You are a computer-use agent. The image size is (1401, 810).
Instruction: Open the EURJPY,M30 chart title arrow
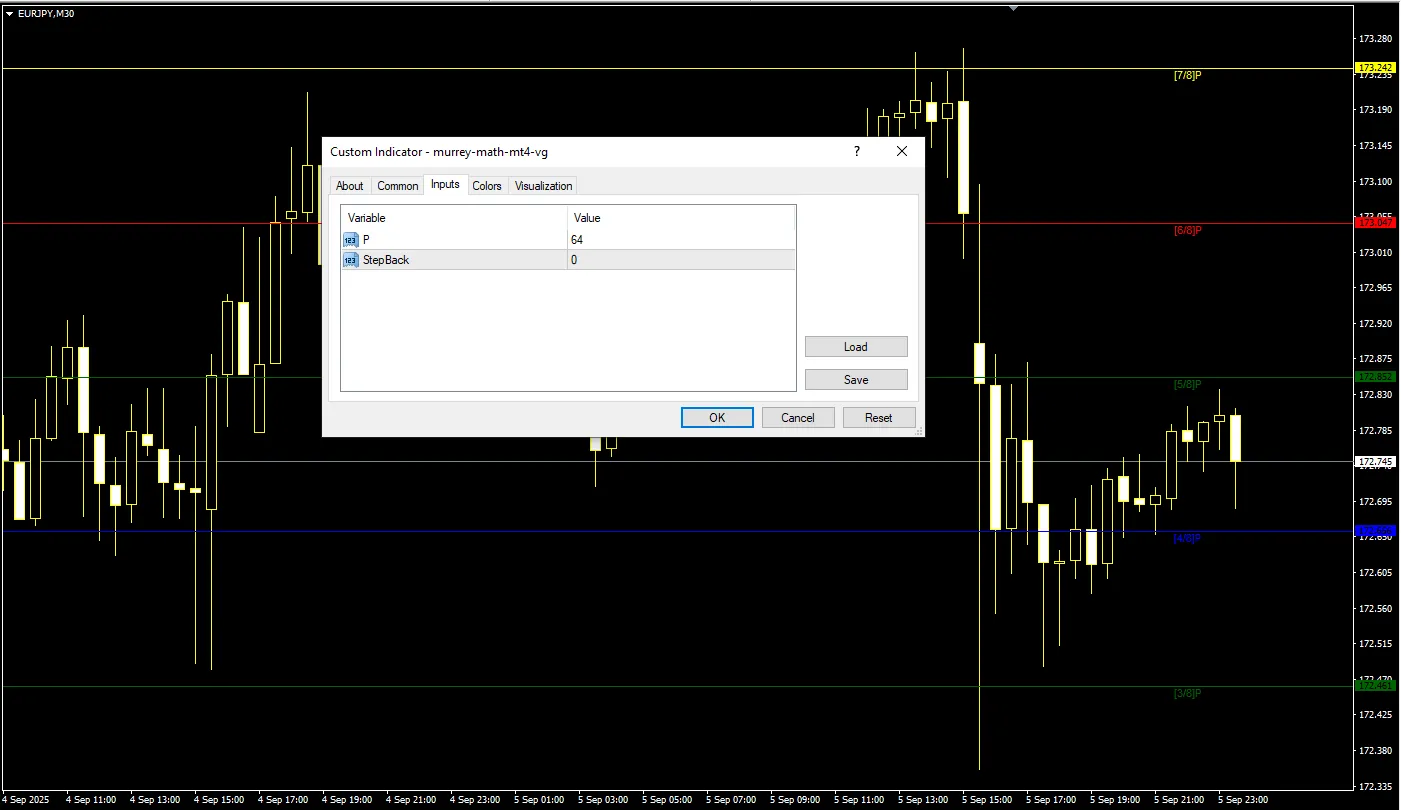tap(9, 14)
